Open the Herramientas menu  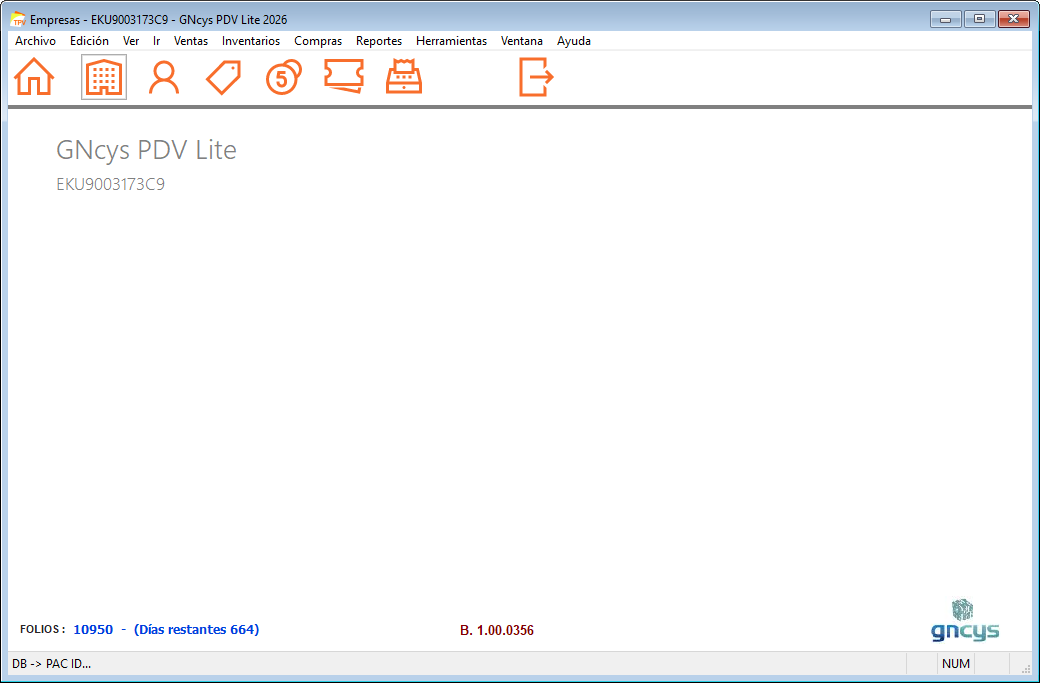click(x=451, y=41)
